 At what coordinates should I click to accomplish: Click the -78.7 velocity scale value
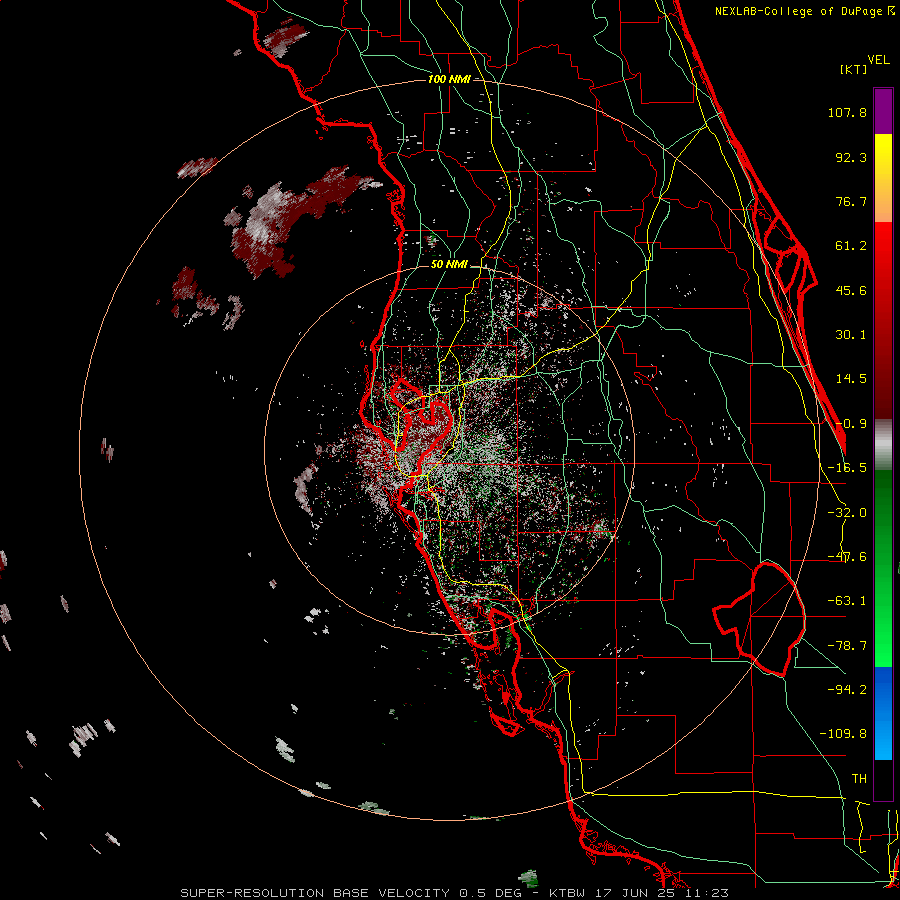pos(847,646)
